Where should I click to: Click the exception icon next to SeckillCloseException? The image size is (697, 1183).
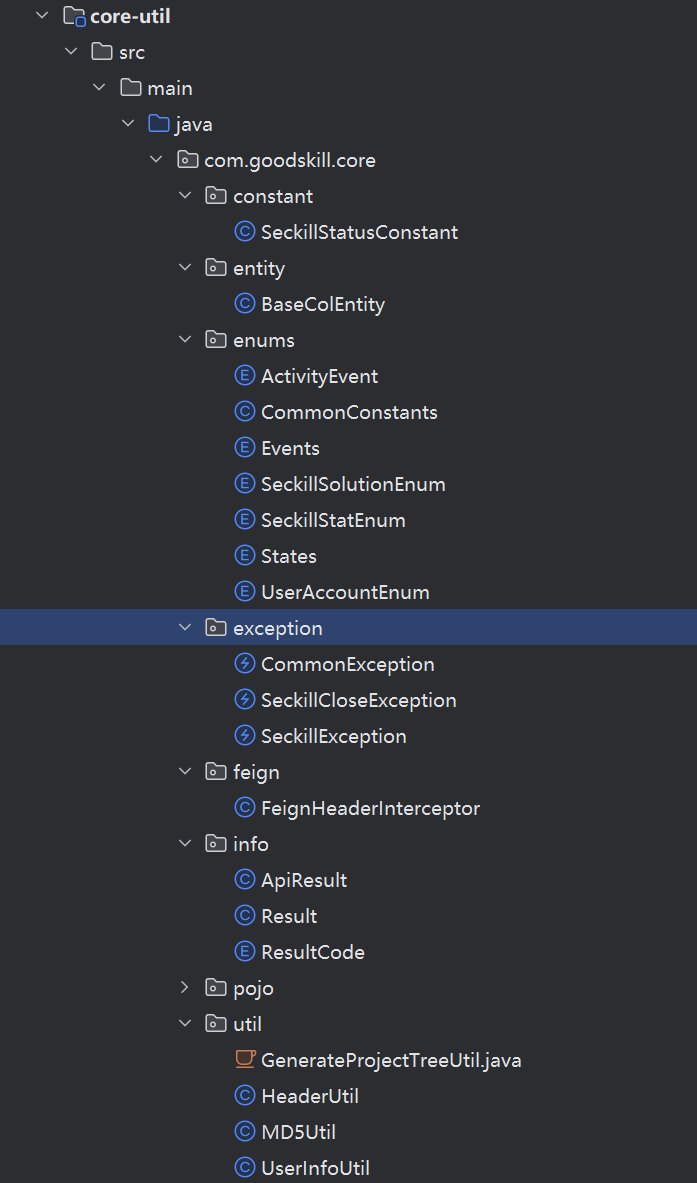[x=244, y=700]
